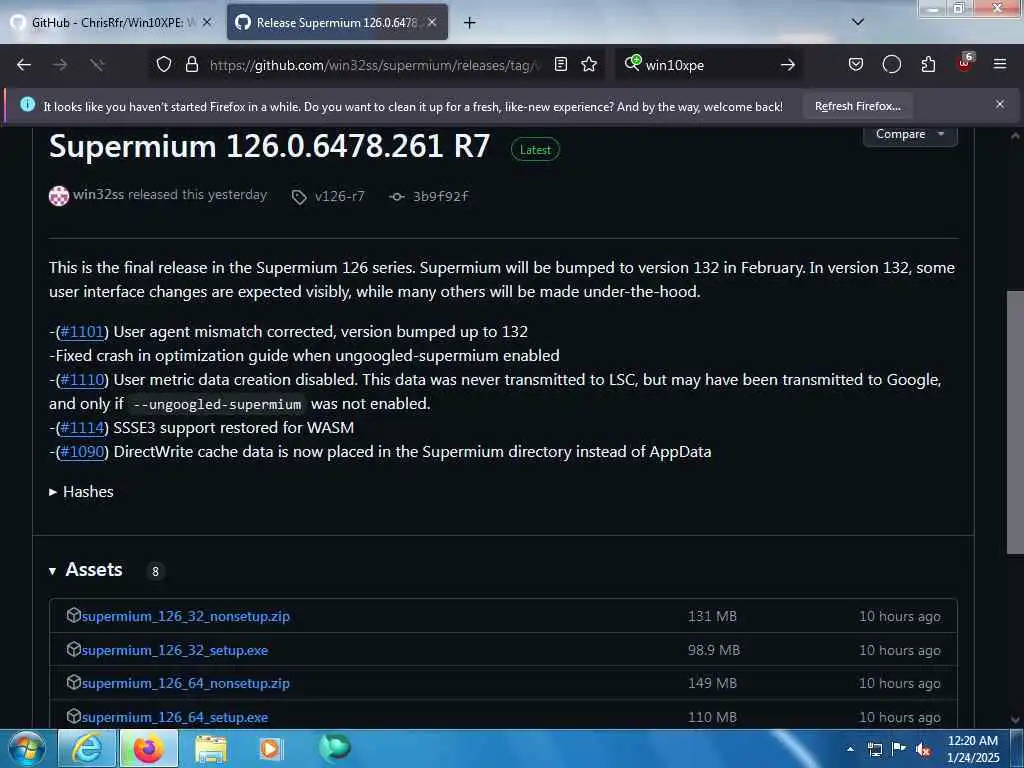Open a new tab with plus button
The image size is (1024, 768).
click(470, 23)
